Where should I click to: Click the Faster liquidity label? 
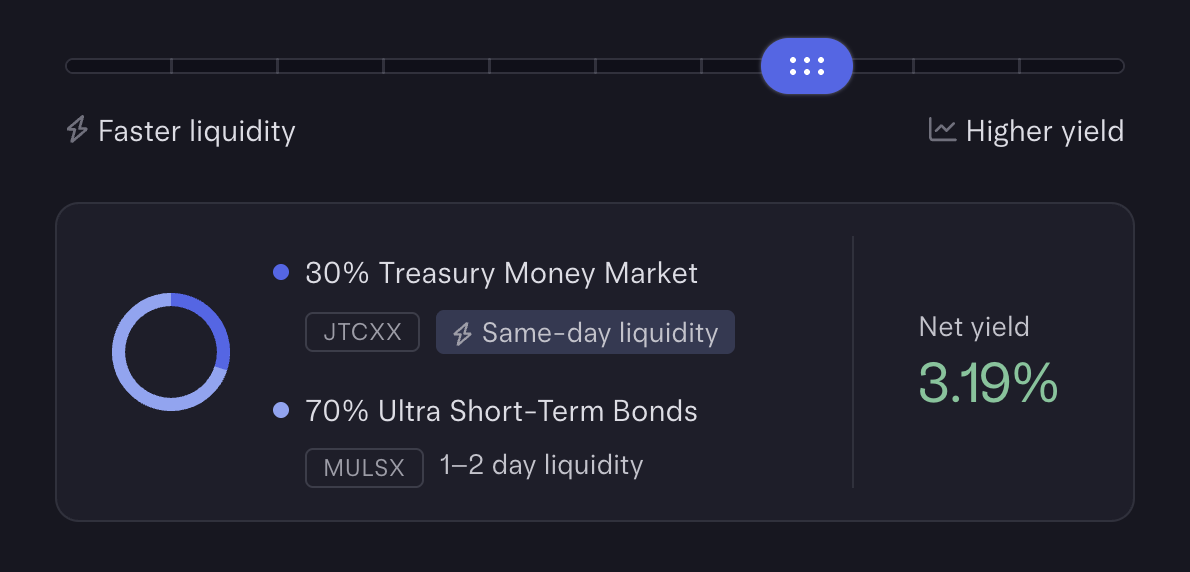tap(196, 131)
